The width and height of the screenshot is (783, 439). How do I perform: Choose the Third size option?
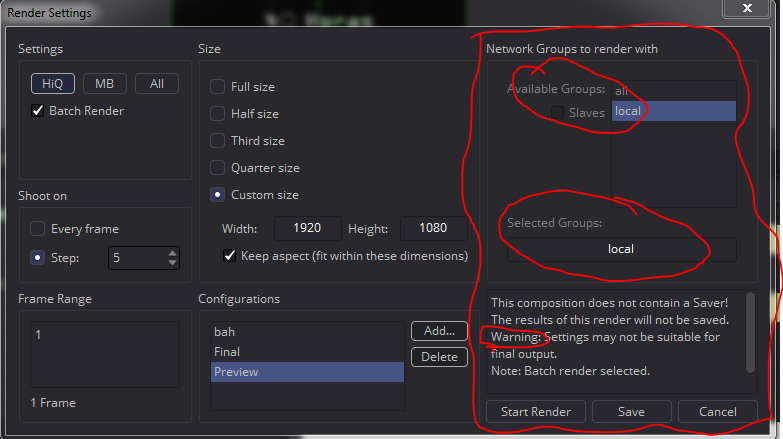point(217,140)
